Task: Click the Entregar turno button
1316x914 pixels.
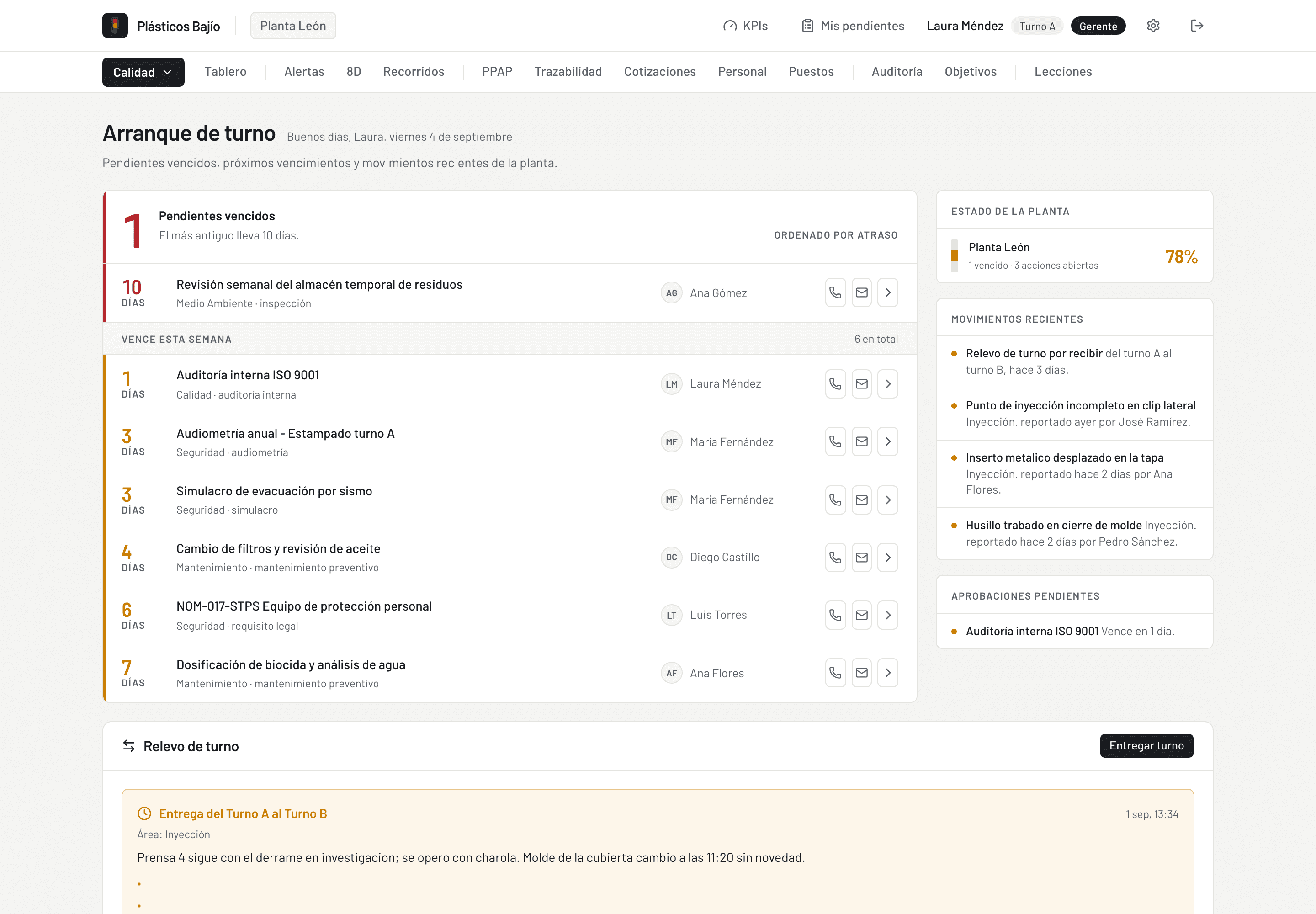Action: pyautogui.click(x=1146, y=746)
